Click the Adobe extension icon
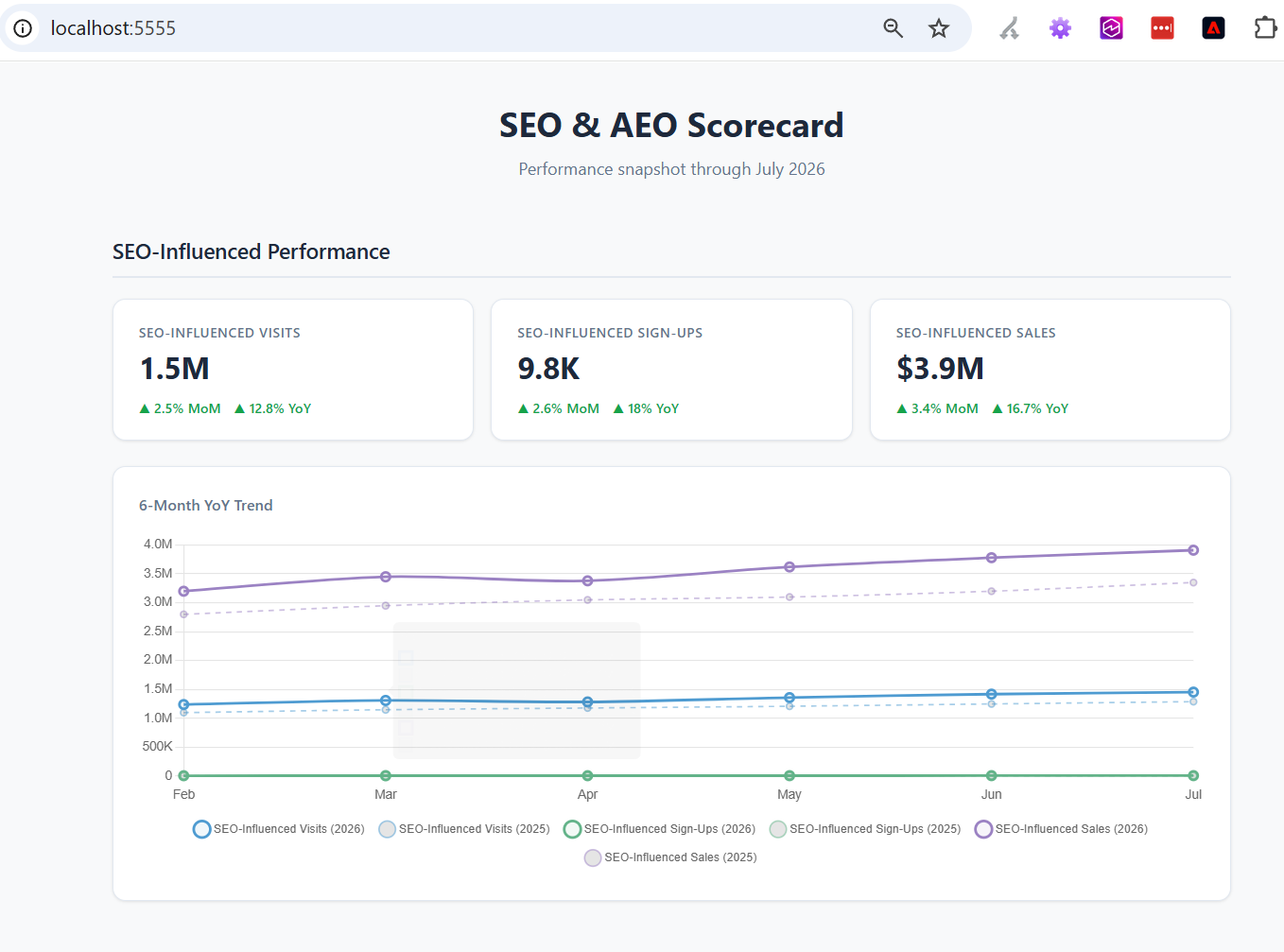This screenshot has height=952, width=1284. coord(1213,28)
